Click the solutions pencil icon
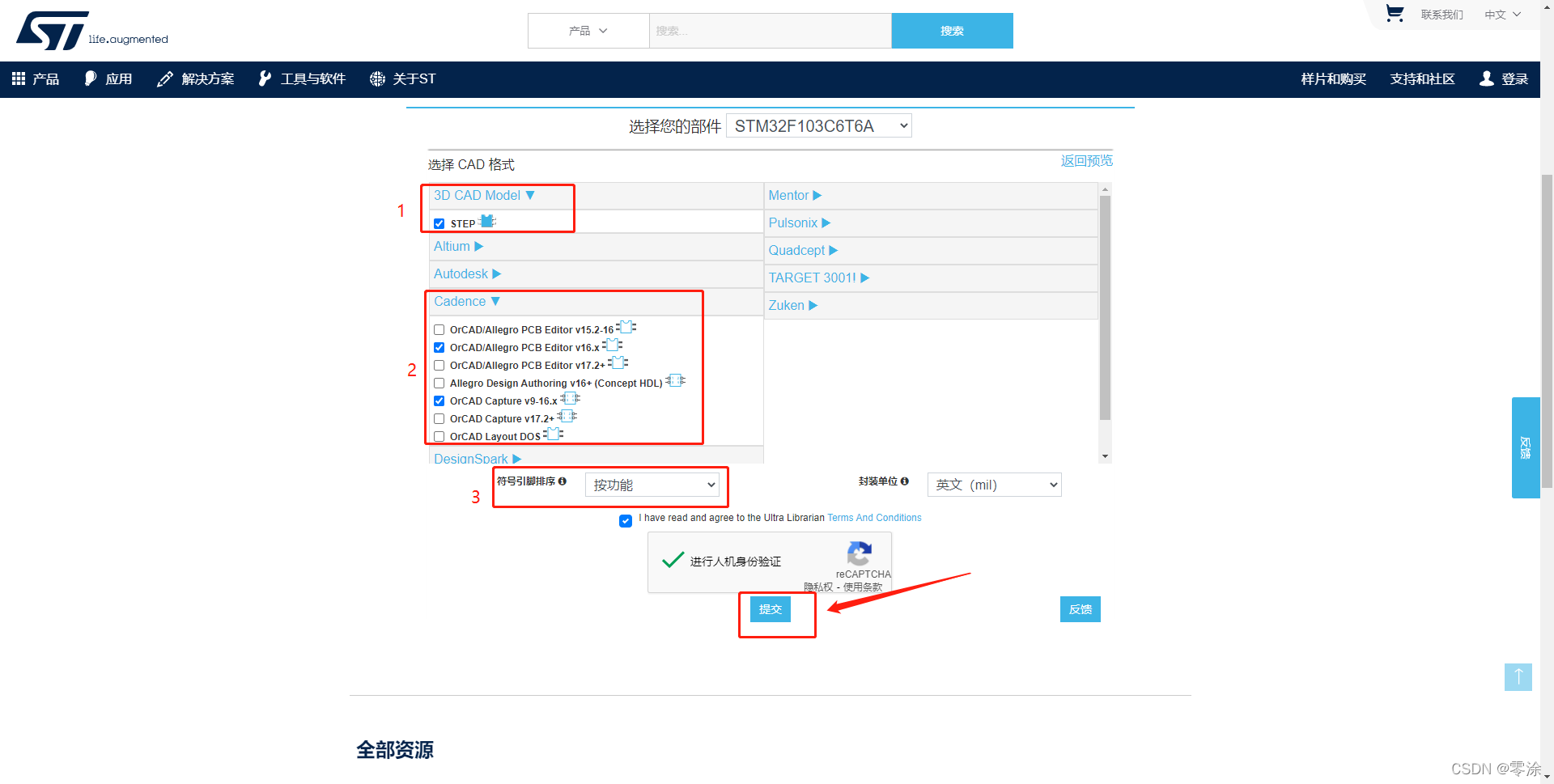The image size is (1554, 784). click(x=164, y=78)
